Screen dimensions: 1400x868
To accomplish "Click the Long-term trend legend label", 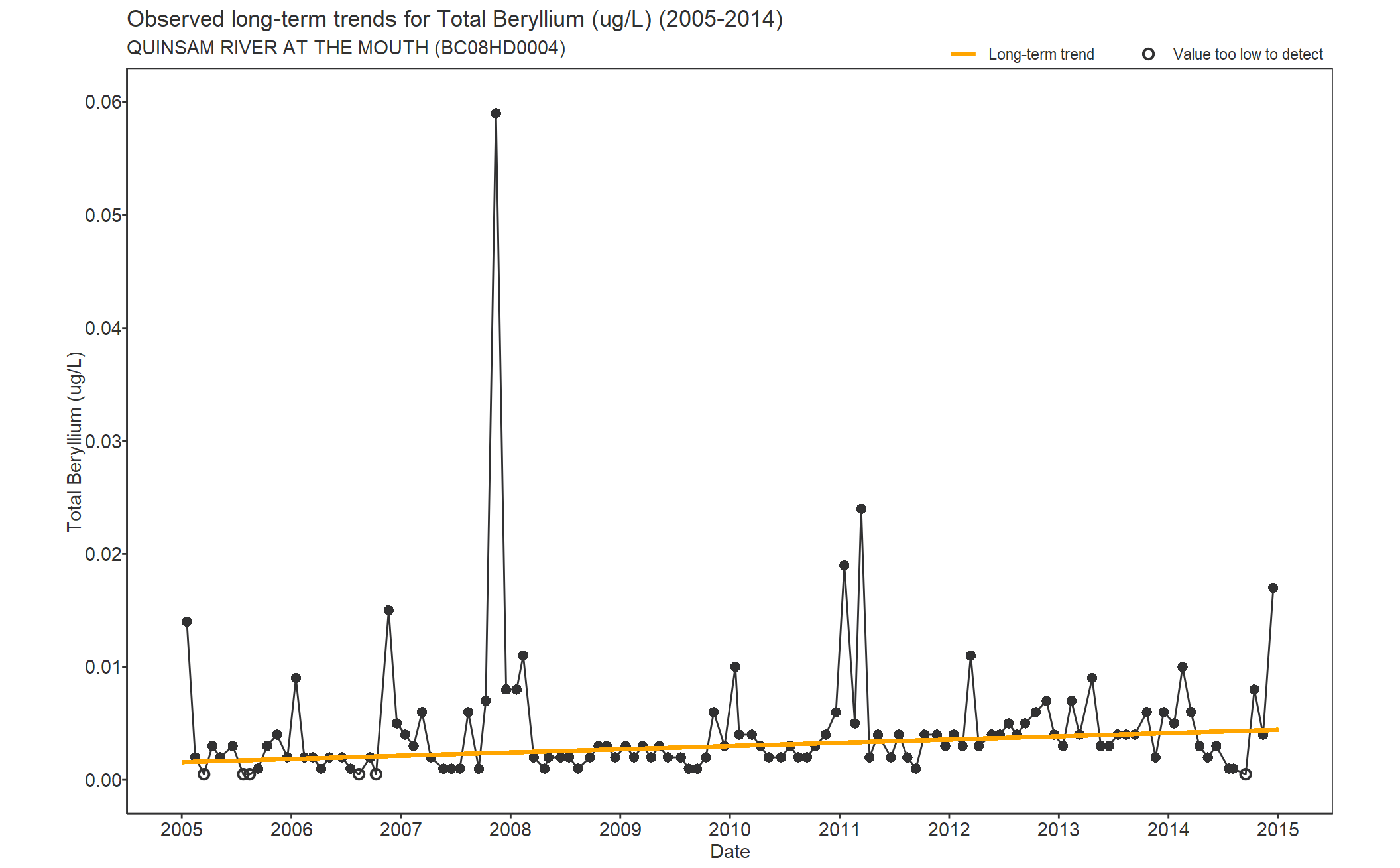I will coord(1041,54).
